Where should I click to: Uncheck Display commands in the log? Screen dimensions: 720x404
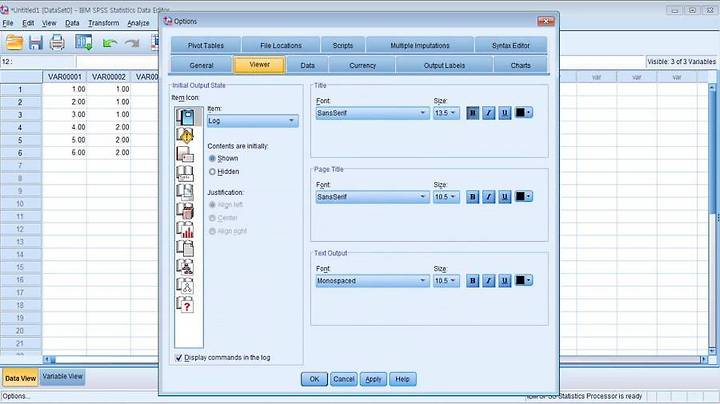tap(179, 358)
